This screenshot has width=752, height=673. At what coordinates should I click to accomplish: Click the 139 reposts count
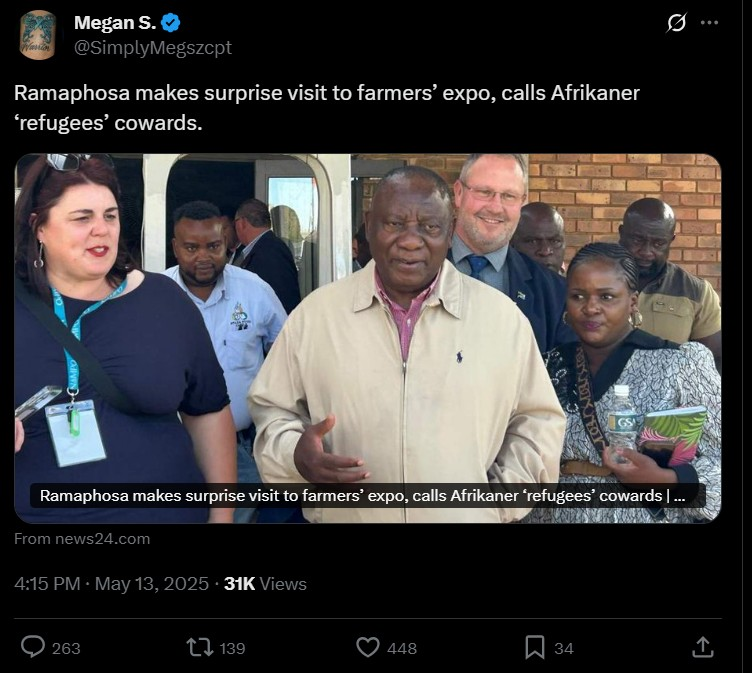pos(232,649)
